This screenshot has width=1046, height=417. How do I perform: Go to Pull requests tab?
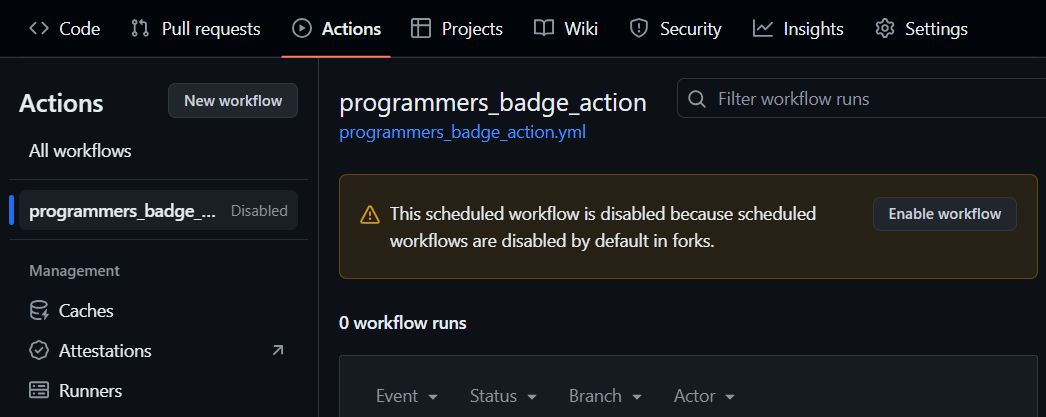[195, 29]
